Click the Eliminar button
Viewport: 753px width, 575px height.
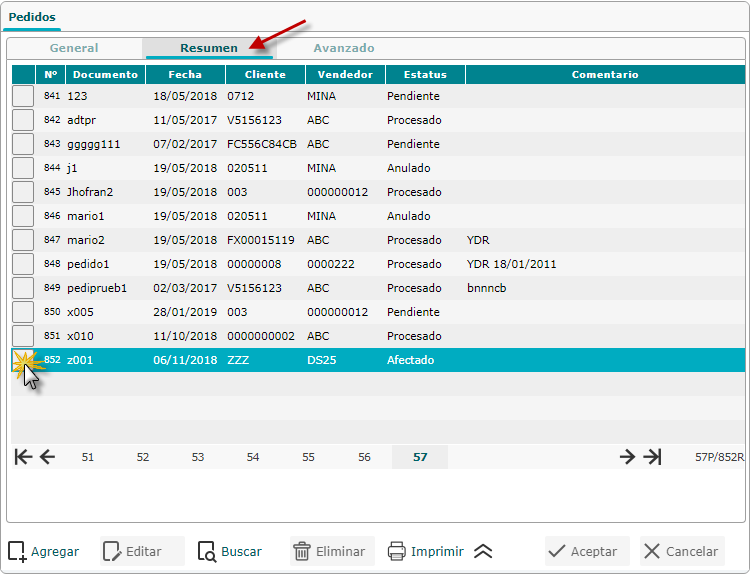pos(332,551)
